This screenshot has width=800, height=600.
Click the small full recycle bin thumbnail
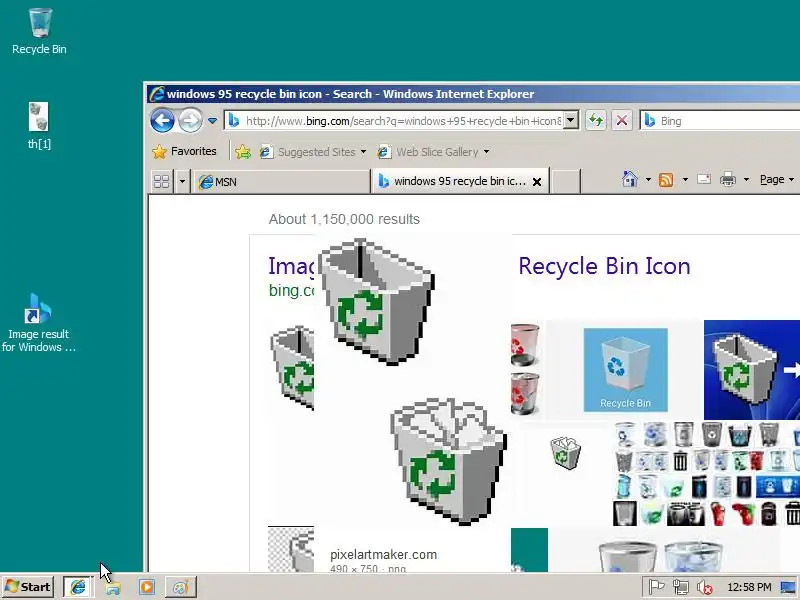565,453
